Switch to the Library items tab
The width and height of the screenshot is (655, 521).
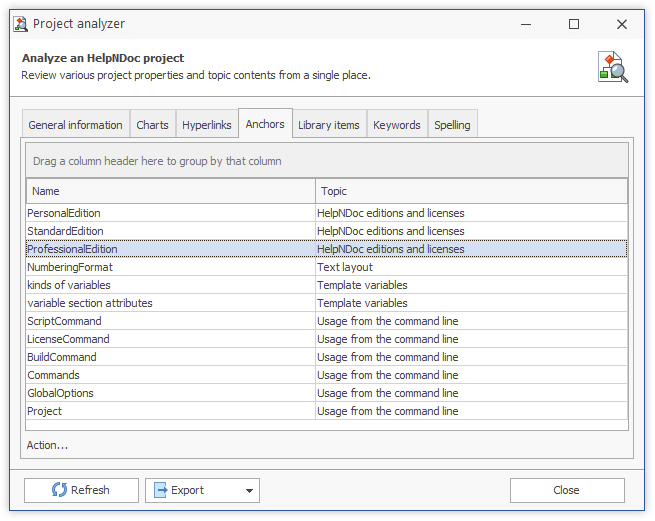[329, 125]
